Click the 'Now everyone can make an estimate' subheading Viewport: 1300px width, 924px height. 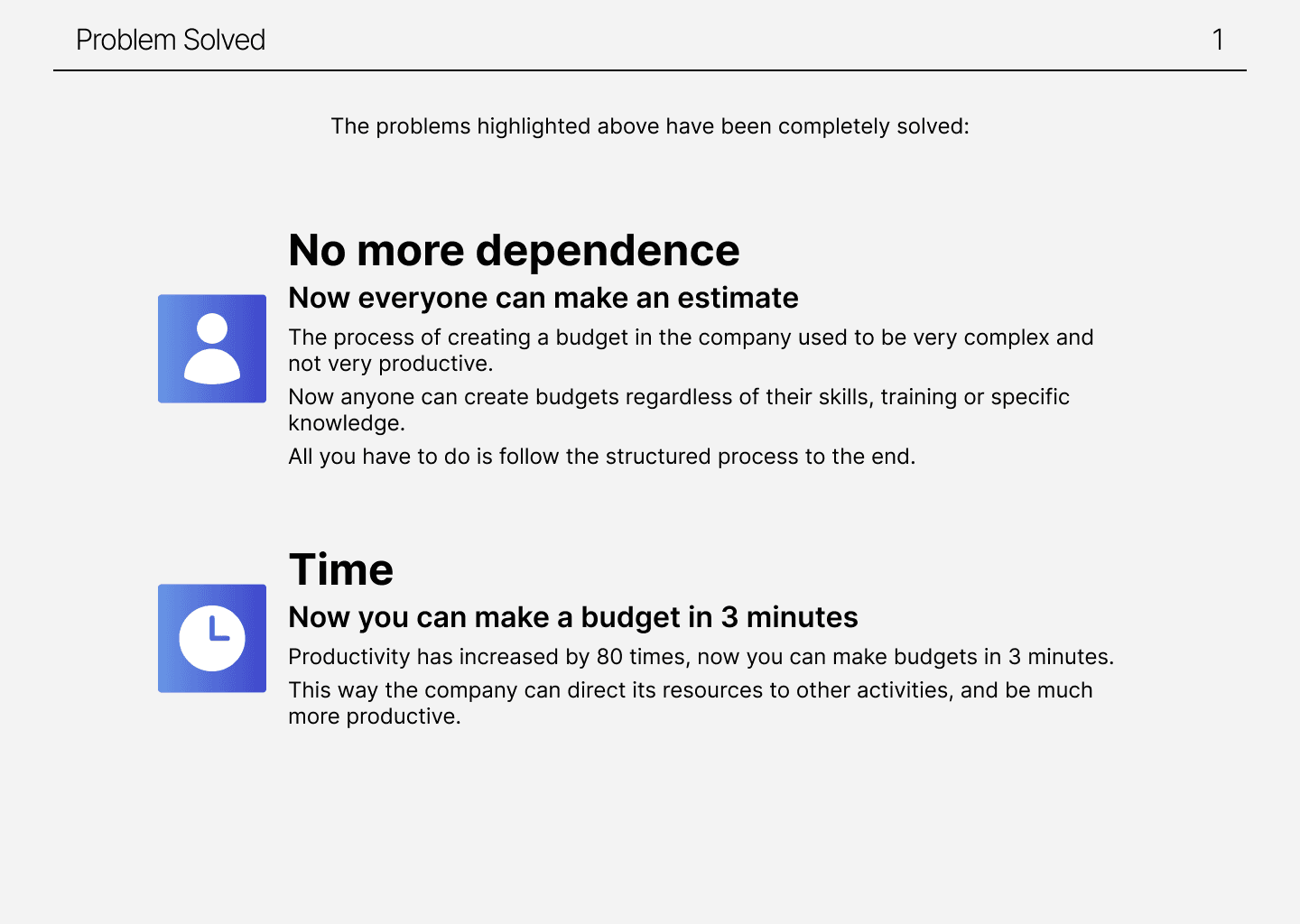click(543, 298)
